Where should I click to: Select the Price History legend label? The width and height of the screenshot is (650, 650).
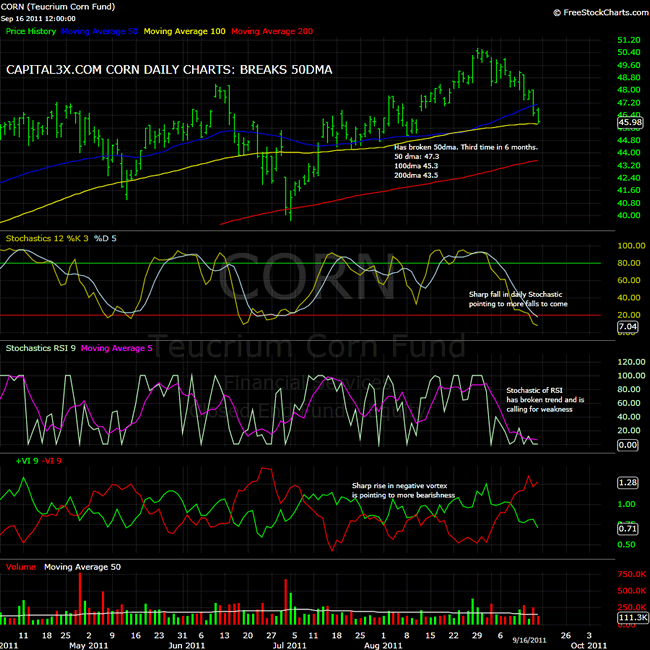point(30,31)
